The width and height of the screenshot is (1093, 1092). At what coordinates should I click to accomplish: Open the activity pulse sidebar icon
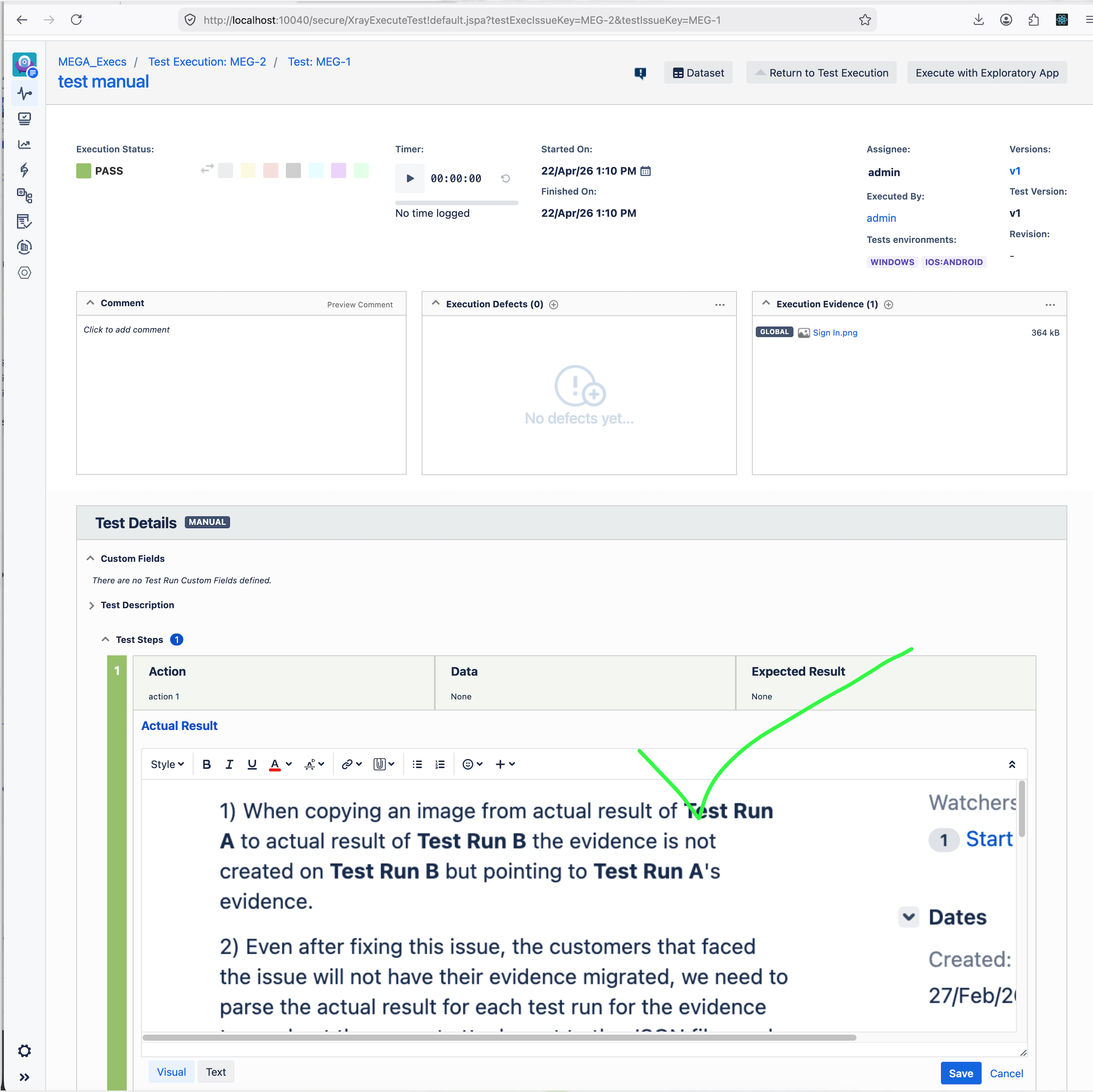click(25, 93)
